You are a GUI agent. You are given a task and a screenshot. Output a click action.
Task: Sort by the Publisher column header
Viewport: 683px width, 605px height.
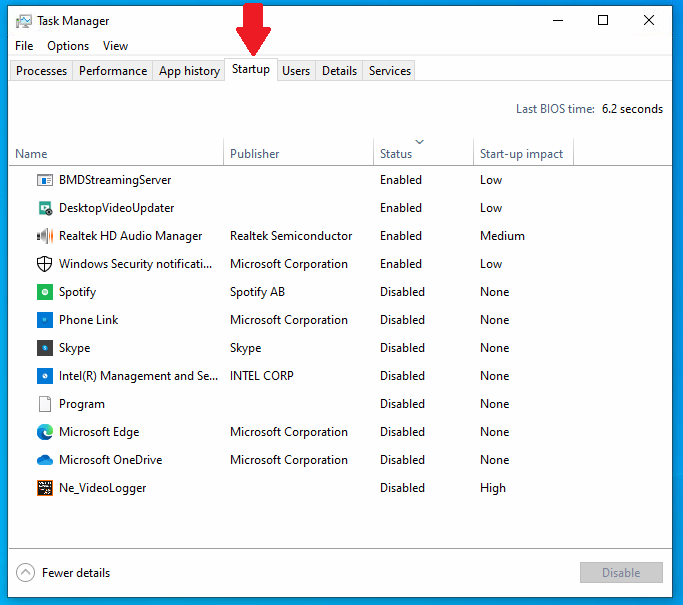click(x=255, y=154)
